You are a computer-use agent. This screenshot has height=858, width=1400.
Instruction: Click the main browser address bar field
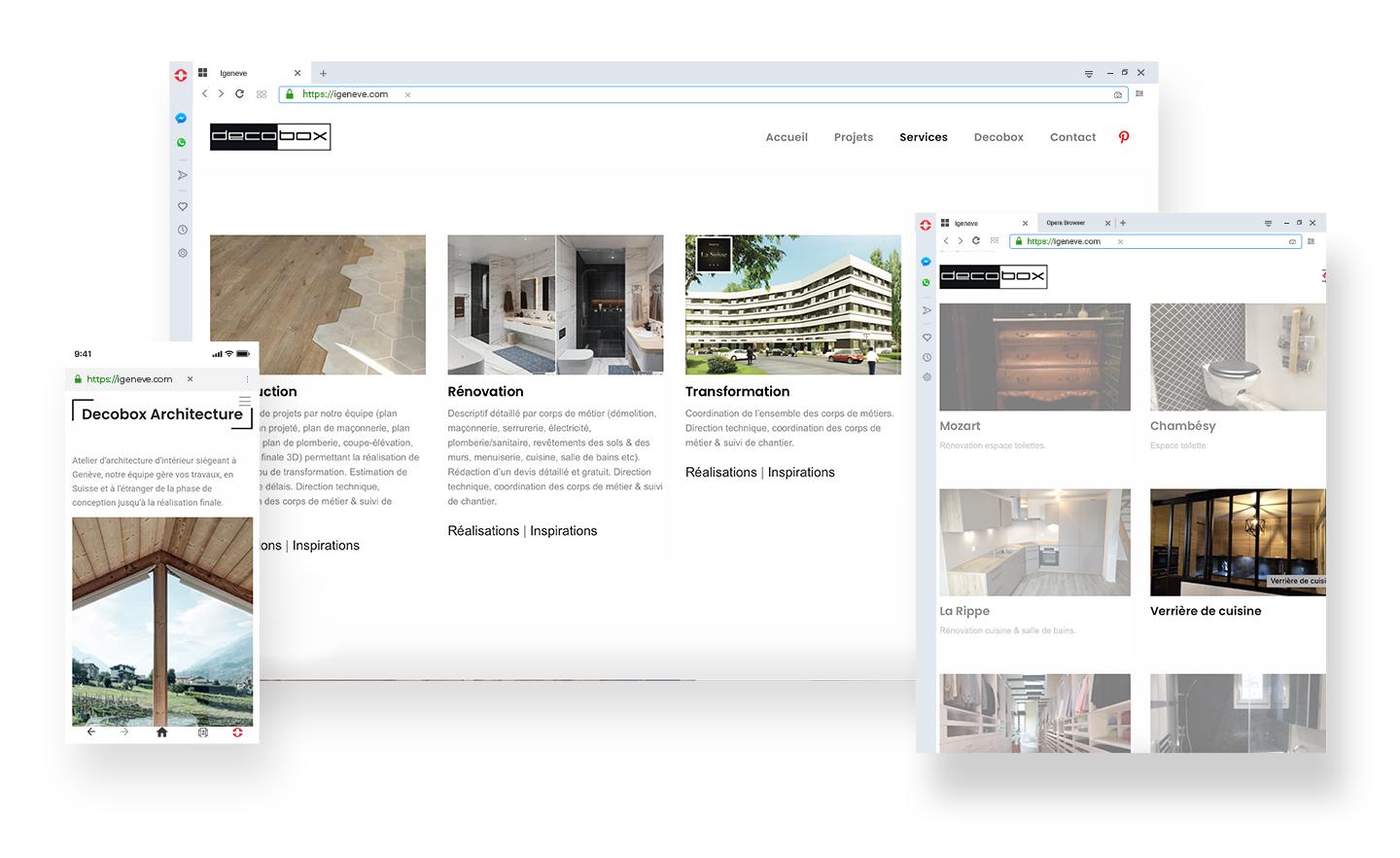coord(704,94)
